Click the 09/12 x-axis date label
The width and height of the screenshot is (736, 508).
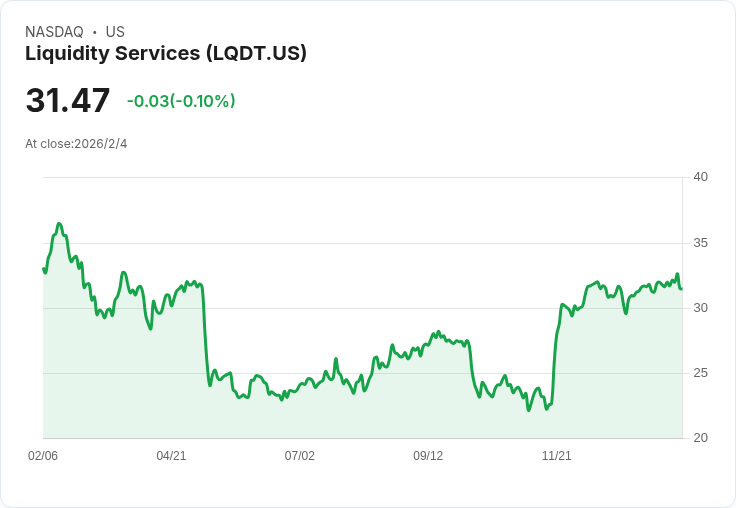click(x=428, y=456)
